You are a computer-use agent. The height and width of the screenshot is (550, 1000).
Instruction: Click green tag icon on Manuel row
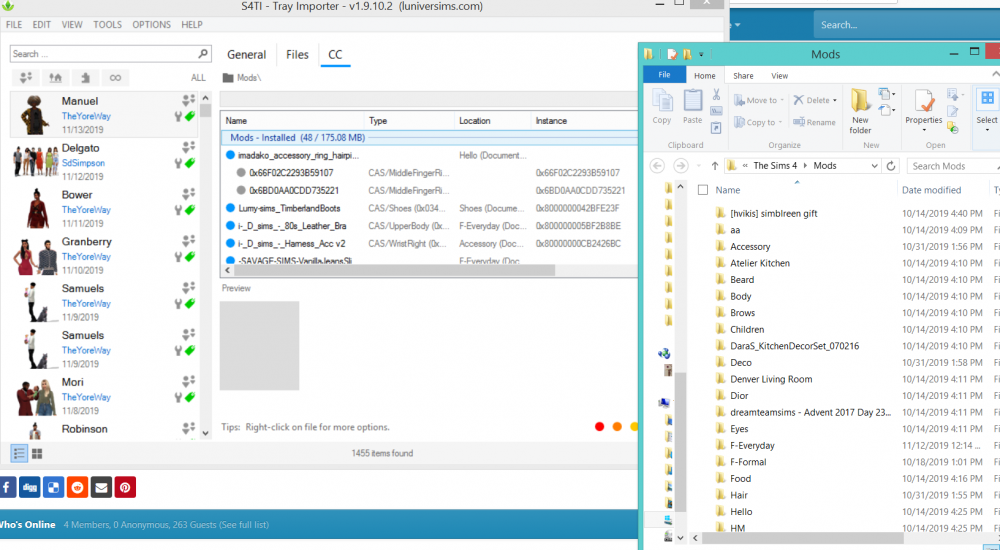(189, 117)
